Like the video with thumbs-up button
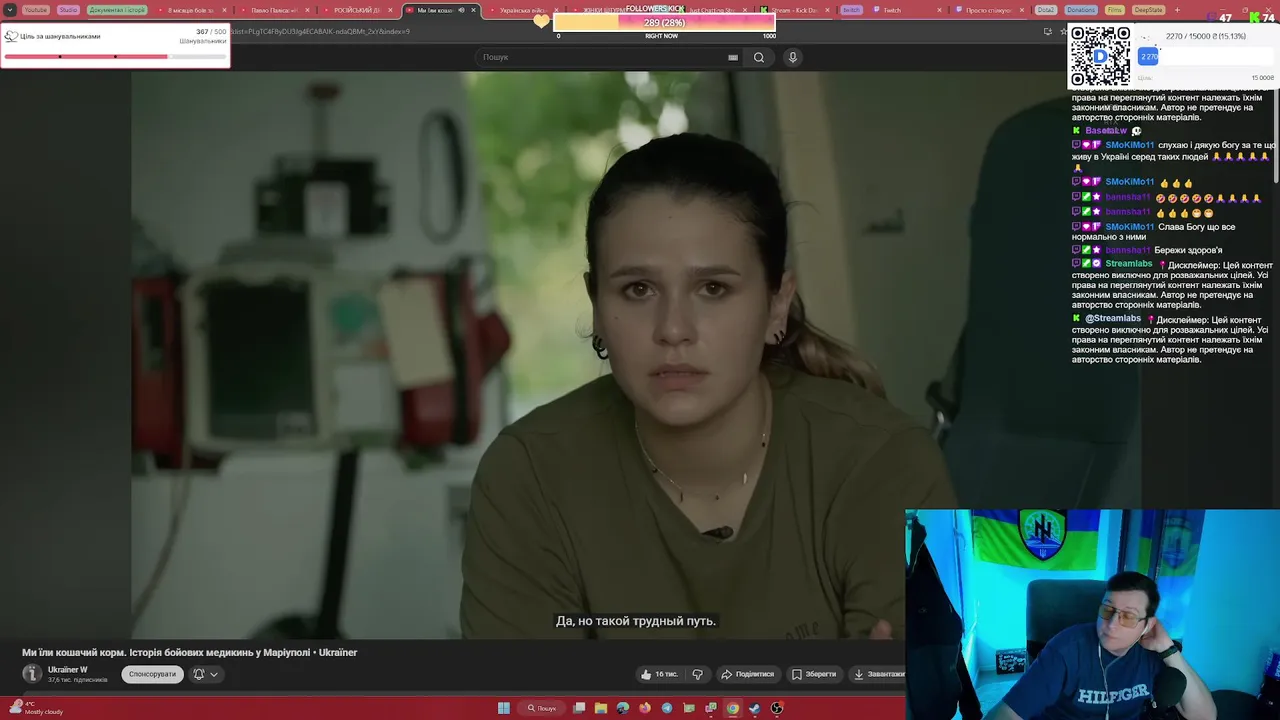Screen dimensions: 1280x720 (660, 674)
